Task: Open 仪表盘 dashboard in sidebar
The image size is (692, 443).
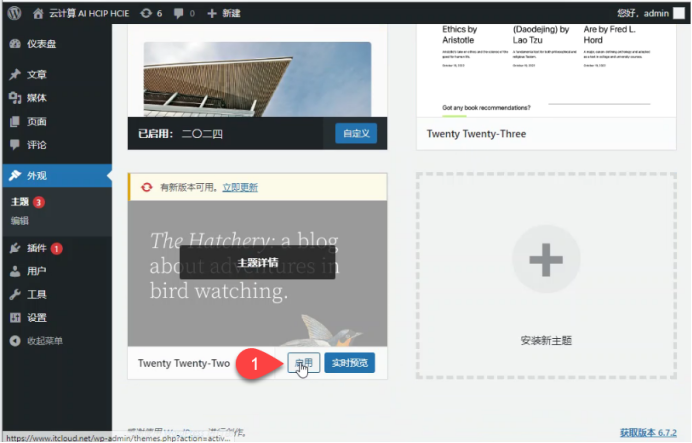Action: tap(41, 44)
